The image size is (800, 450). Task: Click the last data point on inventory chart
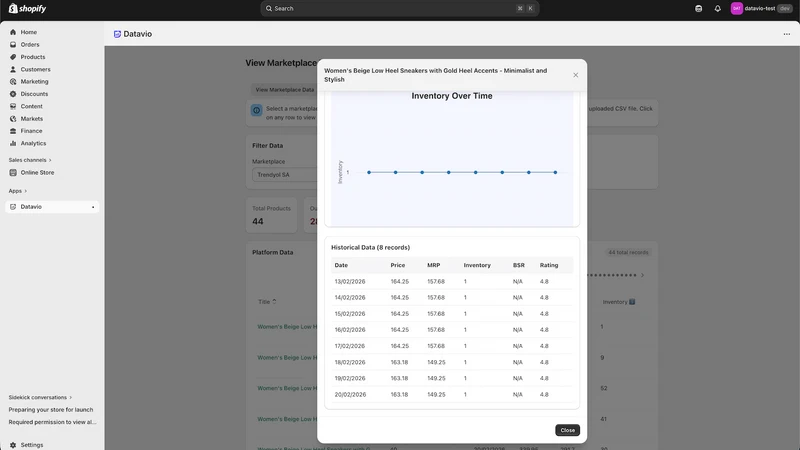pyautogui.click(x=555, y=172)
